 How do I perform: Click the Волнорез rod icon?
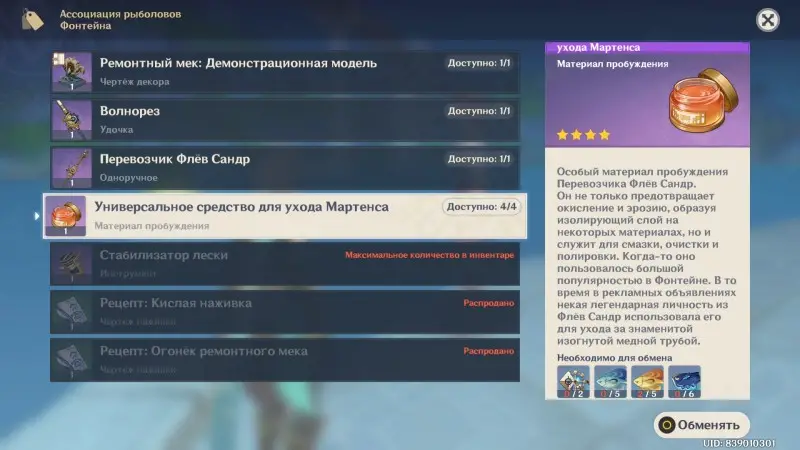point(71,120)
